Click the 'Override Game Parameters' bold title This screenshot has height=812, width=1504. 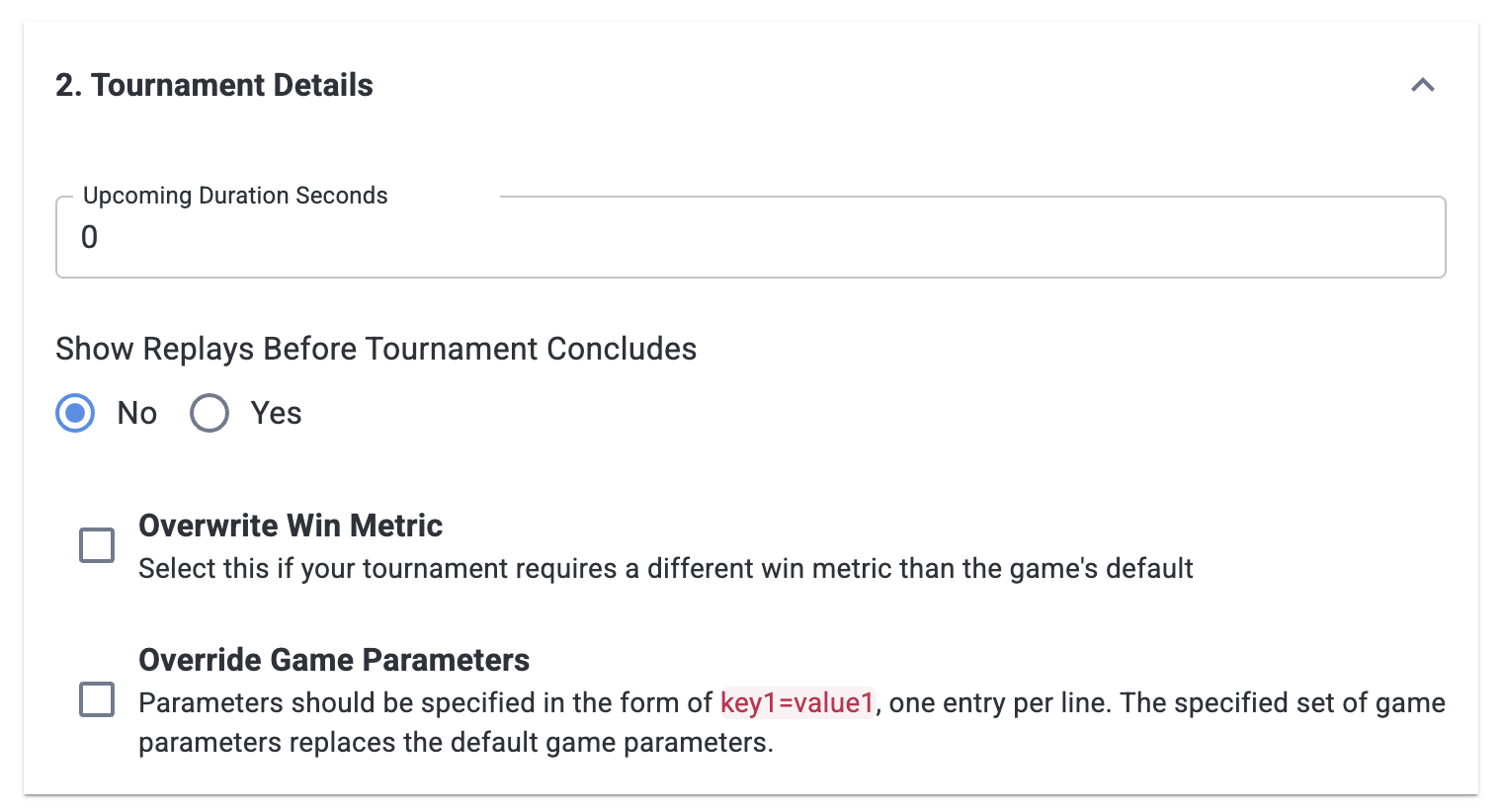pos(334,660)
